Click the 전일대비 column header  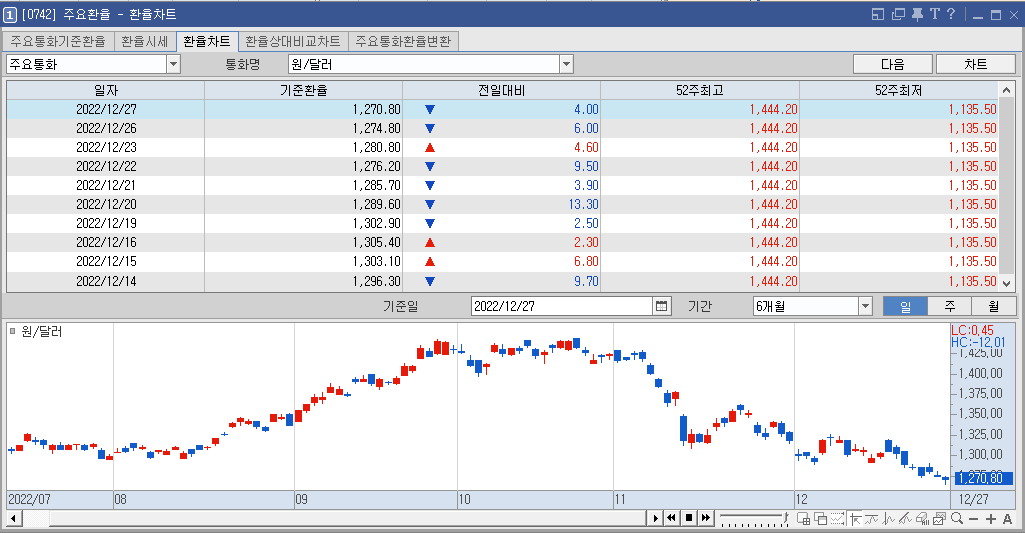click(501, 90)
